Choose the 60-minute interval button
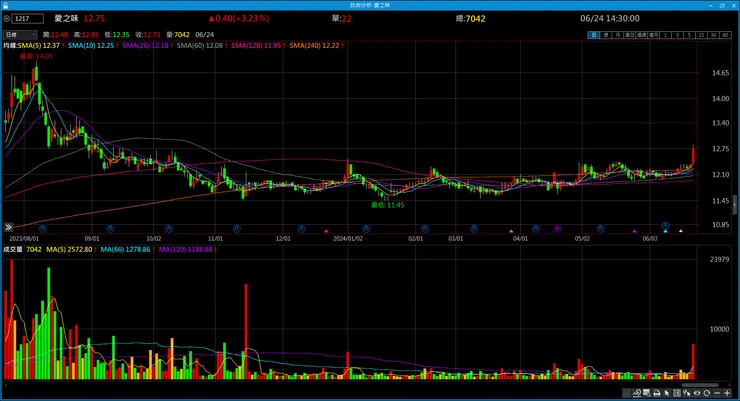Image resolution: width=740 pixels, height=401 pixels. click(x=725, y=35)
